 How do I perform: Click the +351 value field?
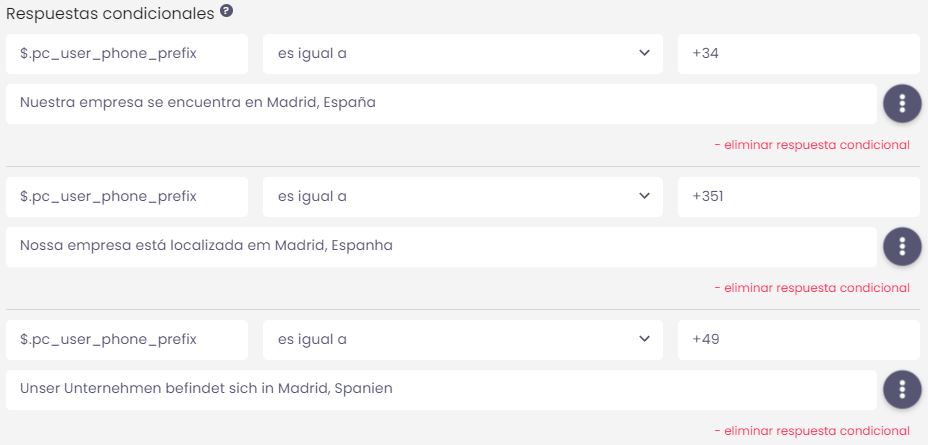798,197
